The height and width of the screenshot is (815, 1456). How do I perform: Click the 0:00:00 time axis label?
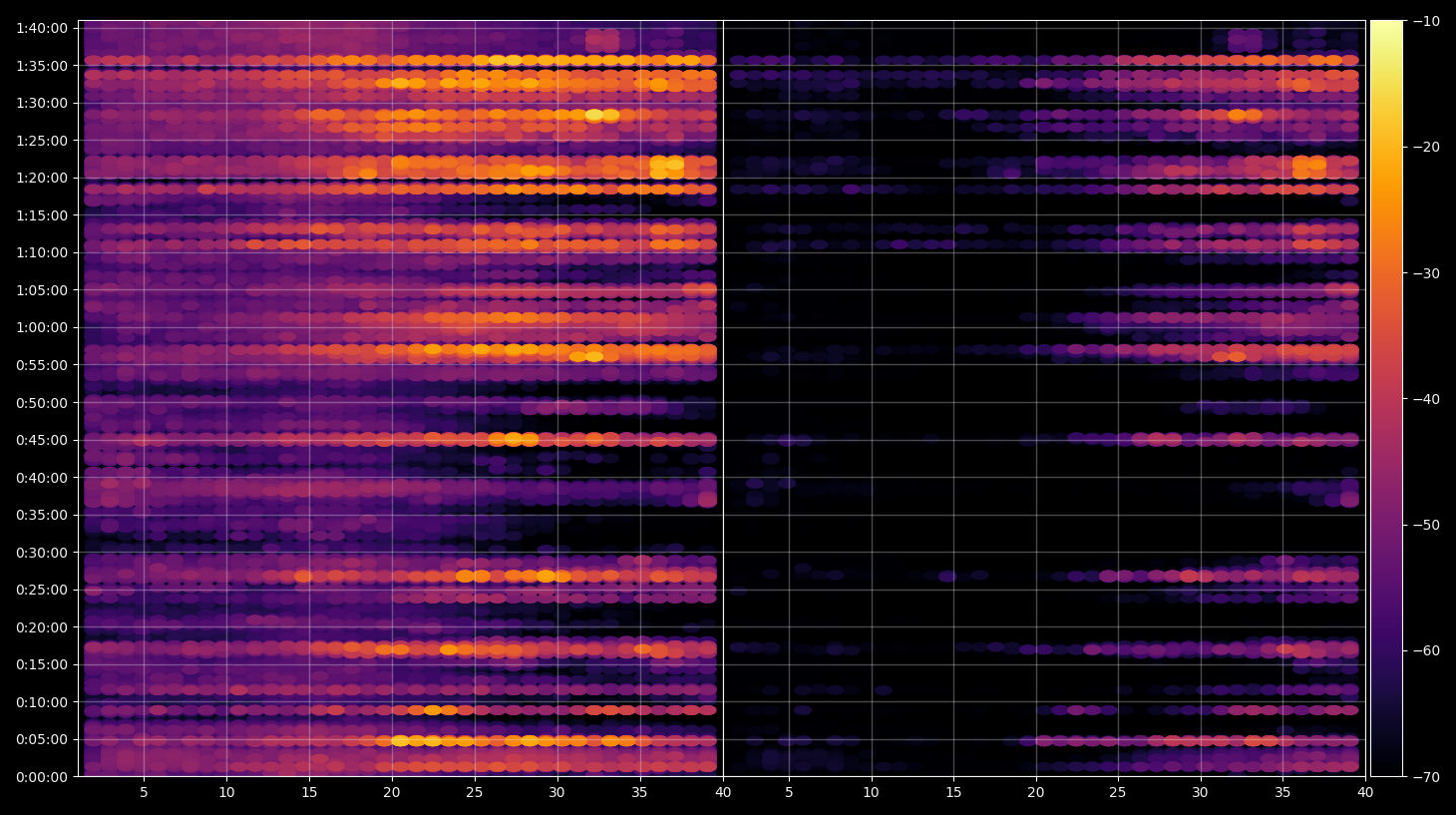[x=42, y=777]
